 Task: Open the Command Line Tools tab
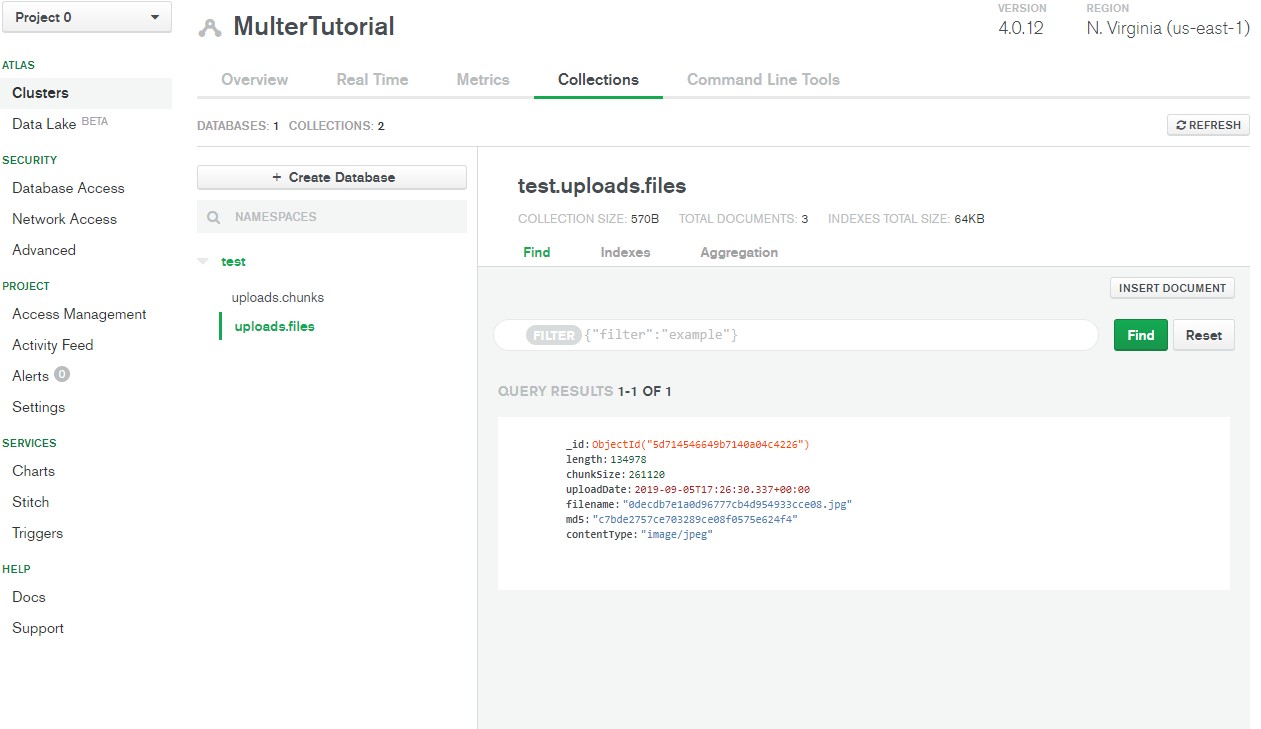763,79
